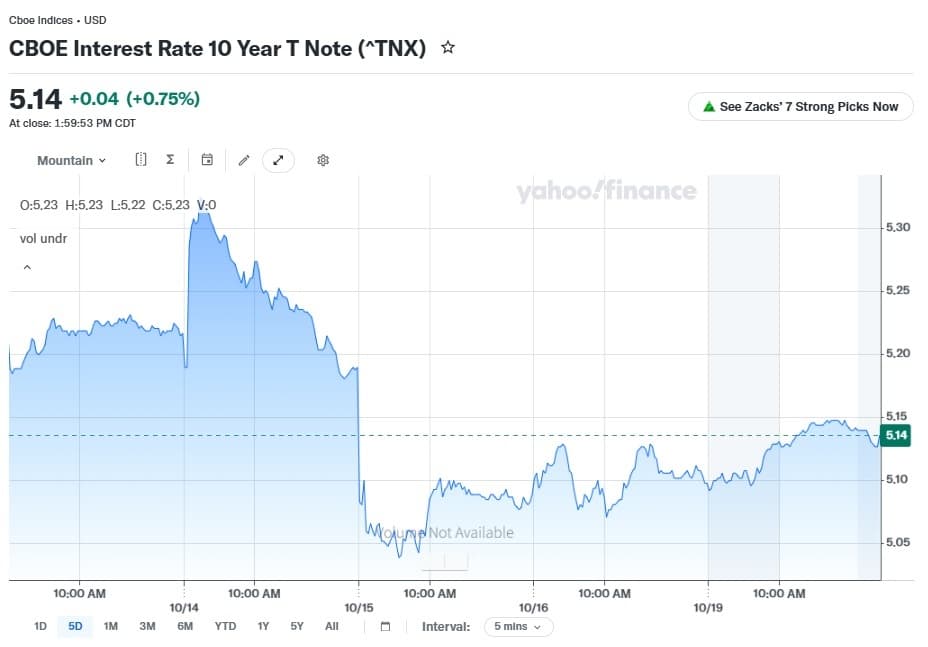Click See Zacks' 7 Strong Picks Now

click(x=800, y=107)
